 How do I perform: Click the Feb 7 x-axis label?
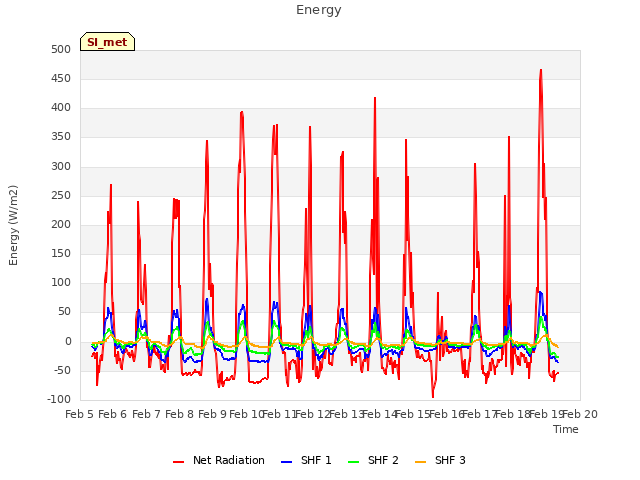147,415
